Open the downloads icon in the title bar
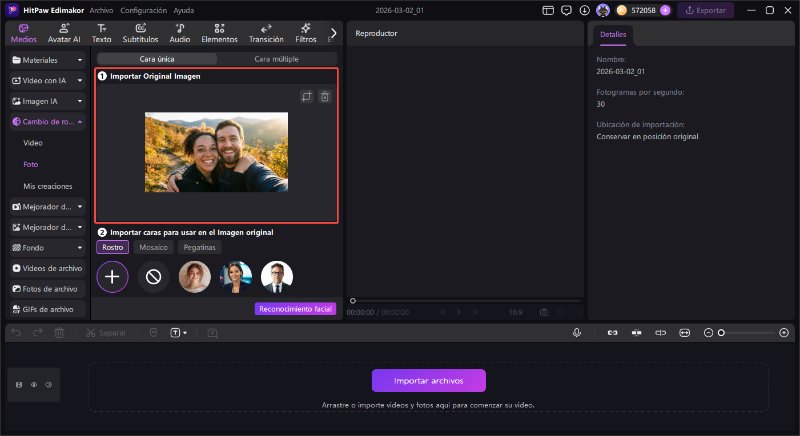Viewport: 800px width, 436px height. pyautogui.click(x=585, y=10)
